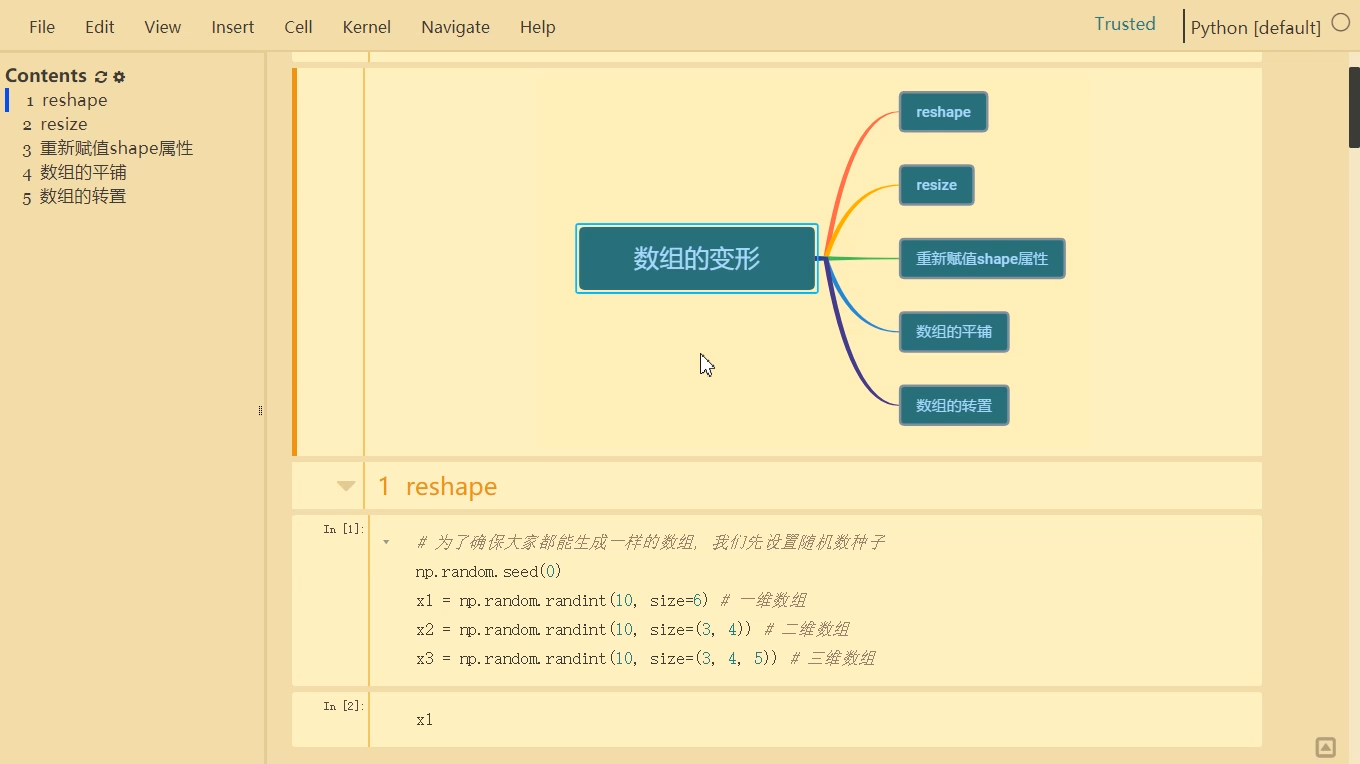This screenshot has width=1360, height=764.
Task: Click the '1 reshape' heading text
Action: tap(437, 487)
